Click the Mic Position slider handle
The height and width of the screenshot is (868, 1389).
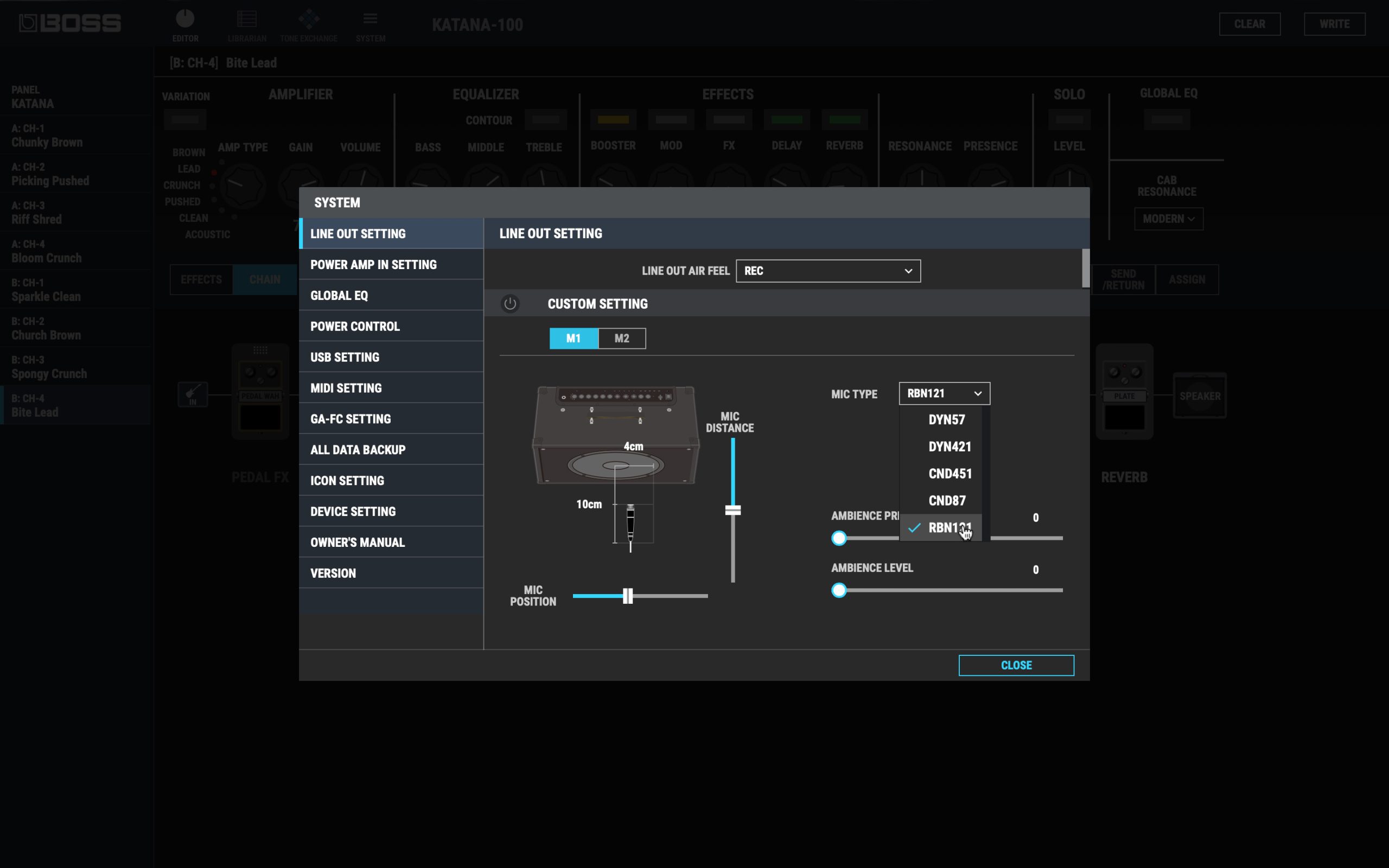[x=628, y=596]
